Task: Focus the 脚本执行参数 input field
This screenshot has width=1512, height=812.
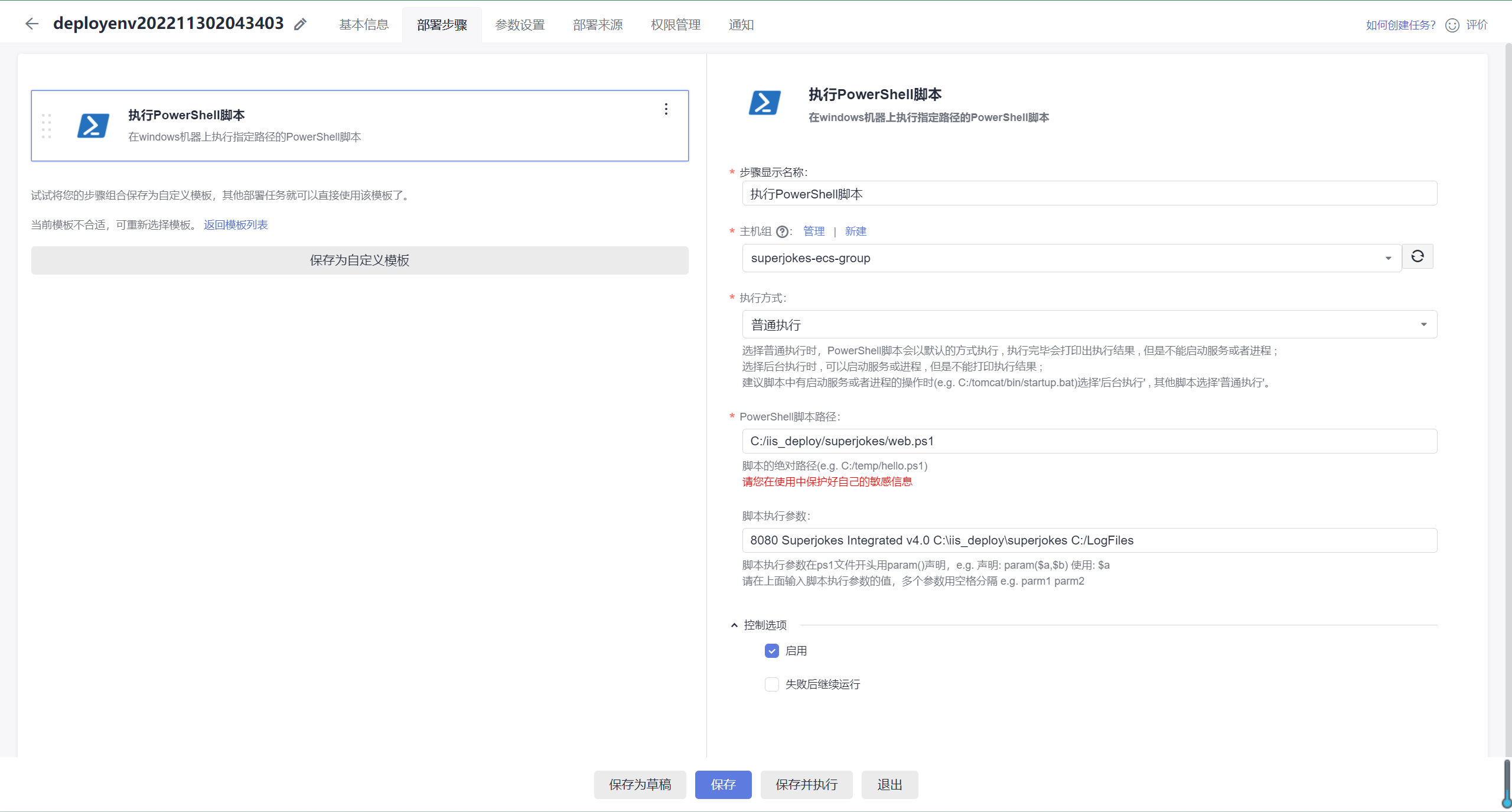Action: [x=1089, y=540]
